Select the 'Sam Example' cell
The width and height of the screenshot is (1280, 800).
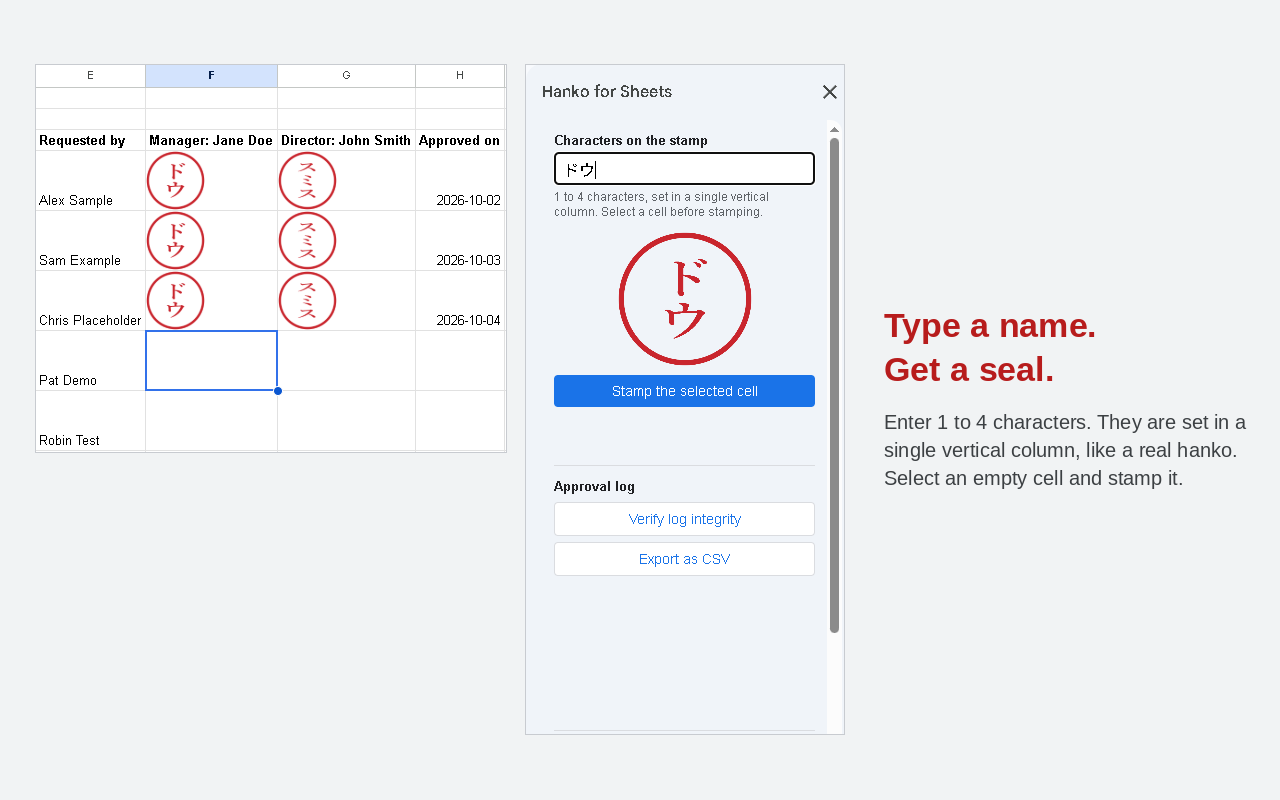pyautogui.click(x=90, y=240)
